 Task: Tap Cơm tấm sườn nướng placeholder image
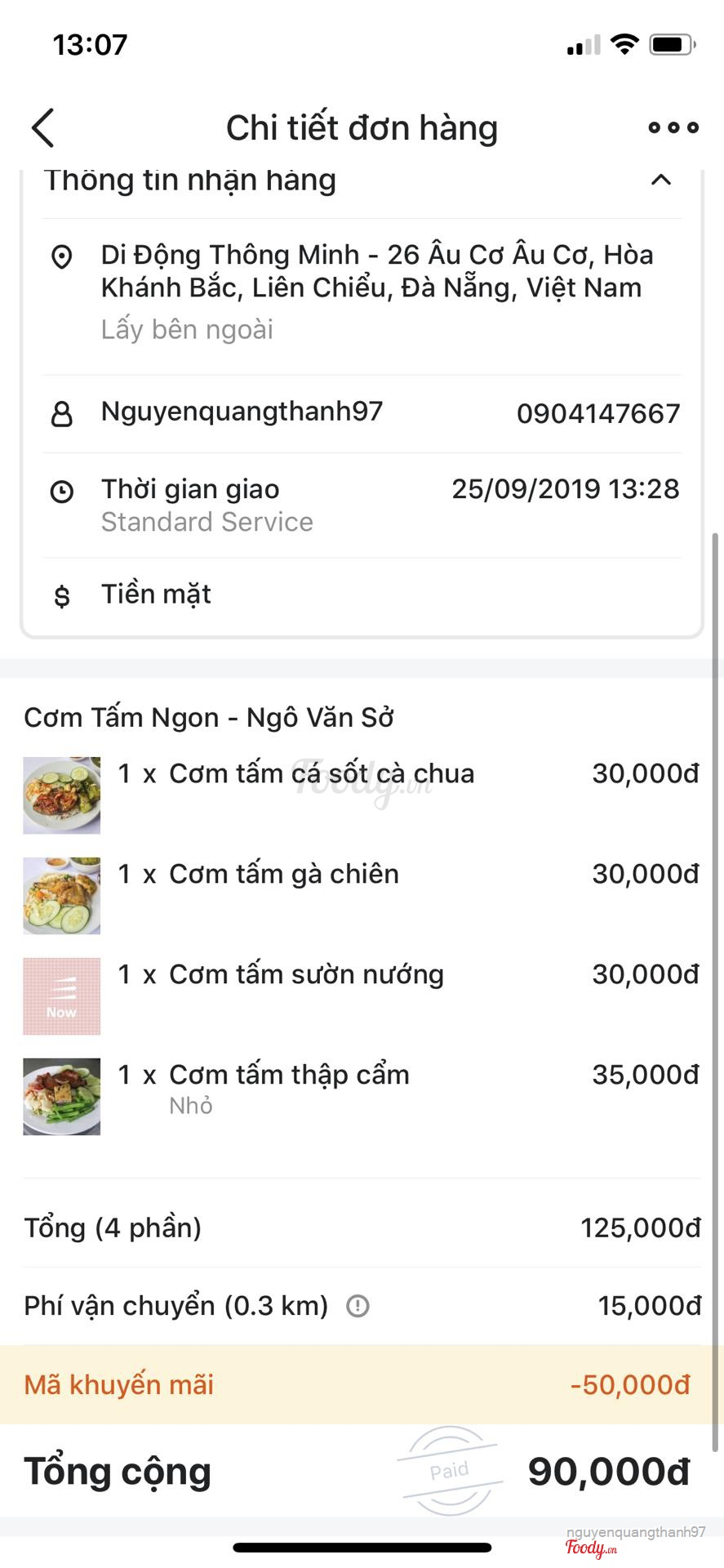point(62,996)
